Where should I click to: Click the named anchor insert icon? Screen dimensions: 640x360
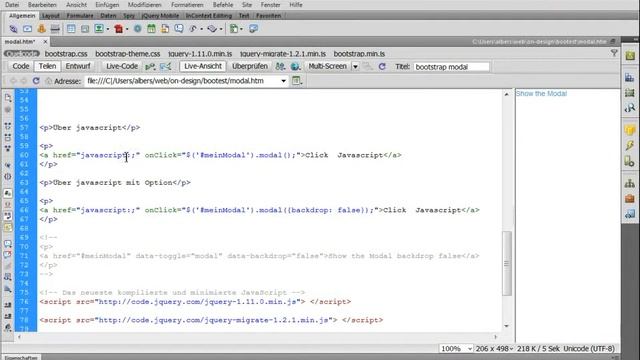point(41,29)
